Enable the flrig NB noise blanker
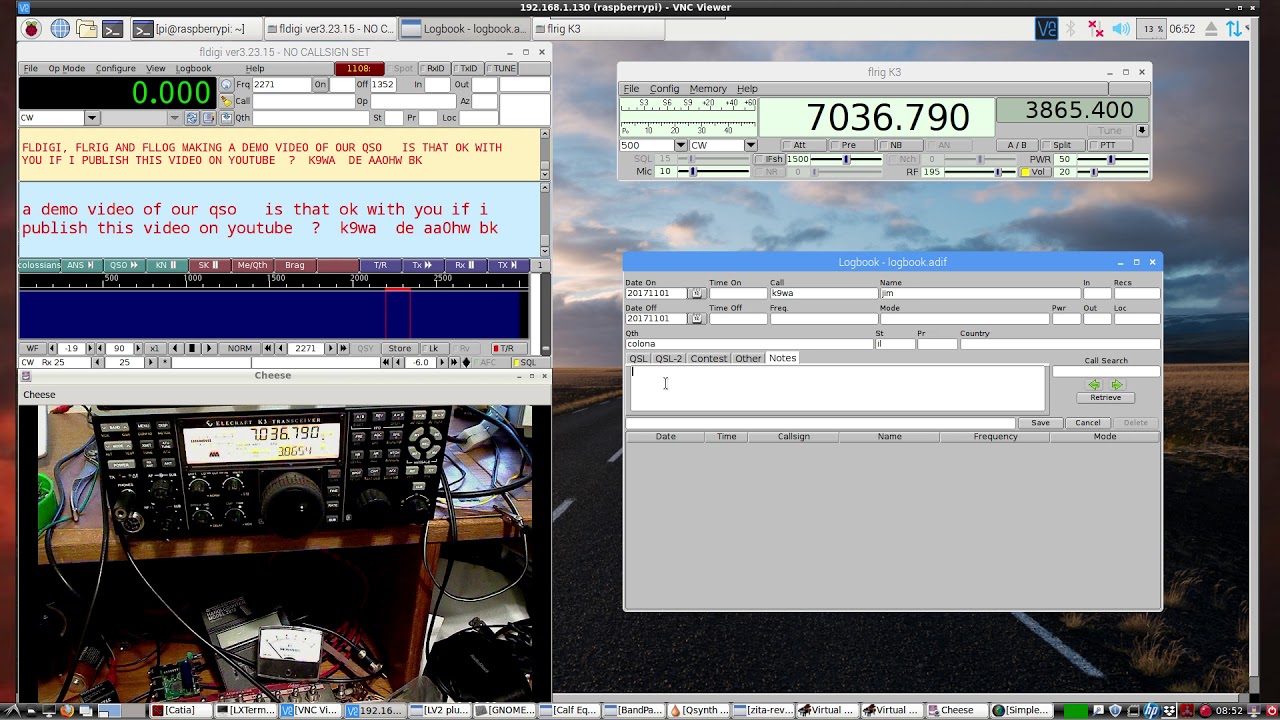 click(900, 145)
